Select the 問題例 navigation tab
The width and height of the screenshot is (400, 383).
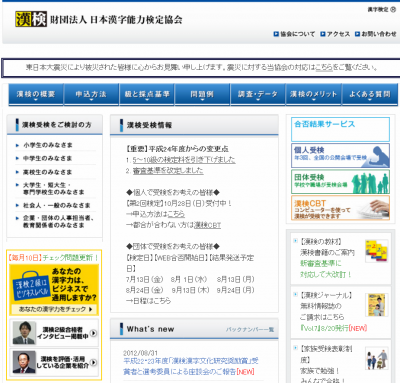coord(202,95)
